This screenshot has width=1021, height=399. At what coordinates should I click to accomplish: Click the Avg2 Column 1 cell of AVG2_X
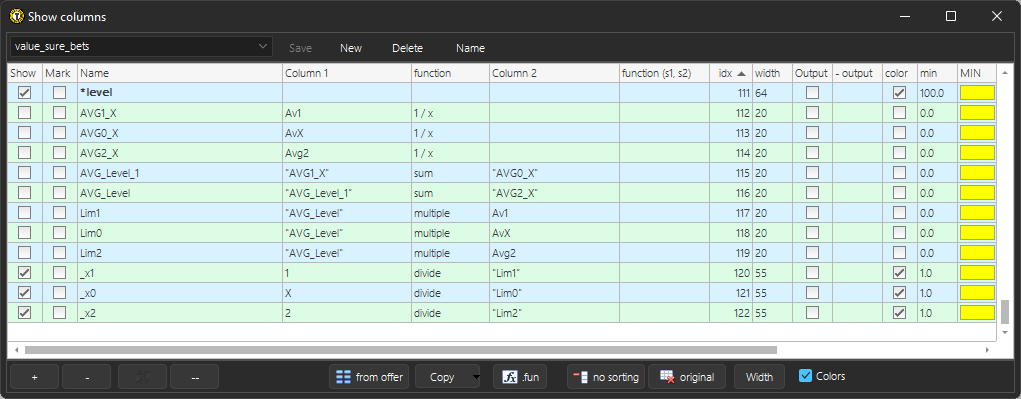point(347,153)
